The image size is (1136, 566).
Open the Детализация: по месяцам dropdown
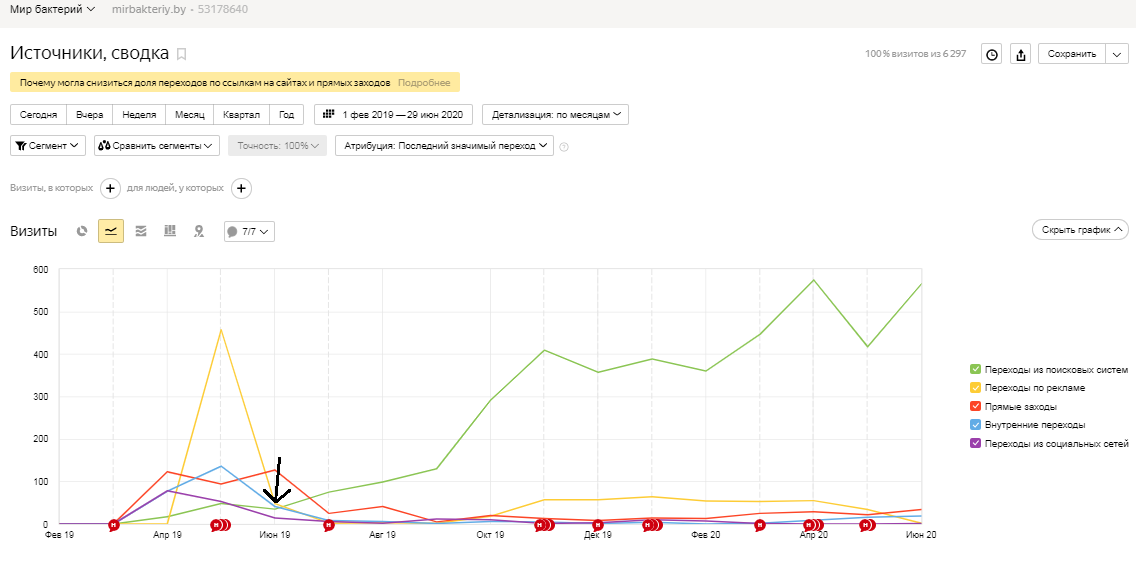(556, 115)
